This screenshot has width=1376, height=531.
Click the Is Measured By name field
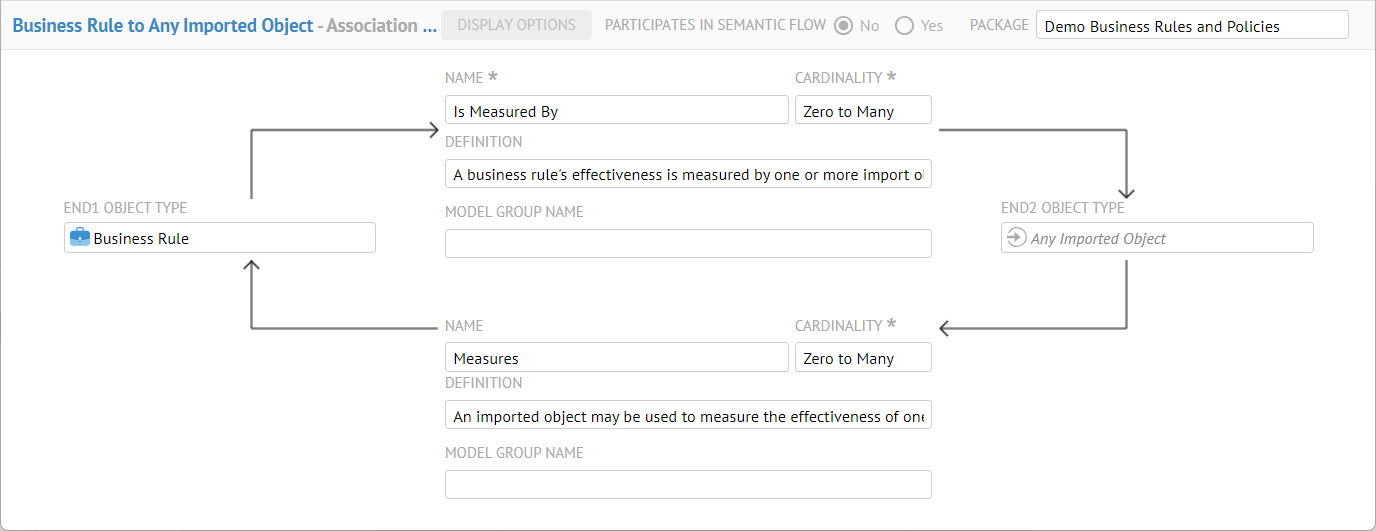pos(616,111)
